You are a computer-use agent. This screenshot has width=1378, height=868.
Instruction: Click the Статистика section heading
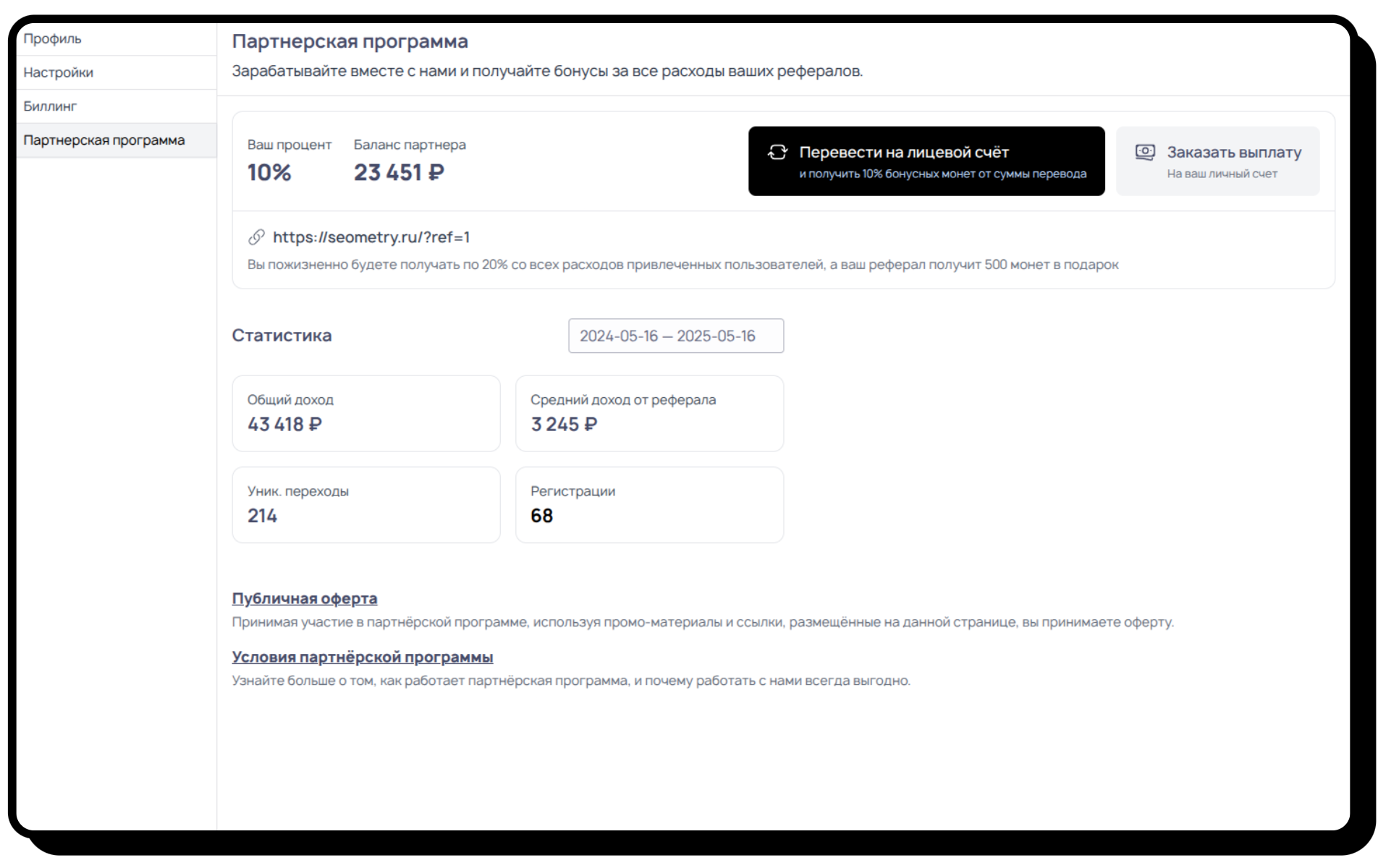coord(282,336)
